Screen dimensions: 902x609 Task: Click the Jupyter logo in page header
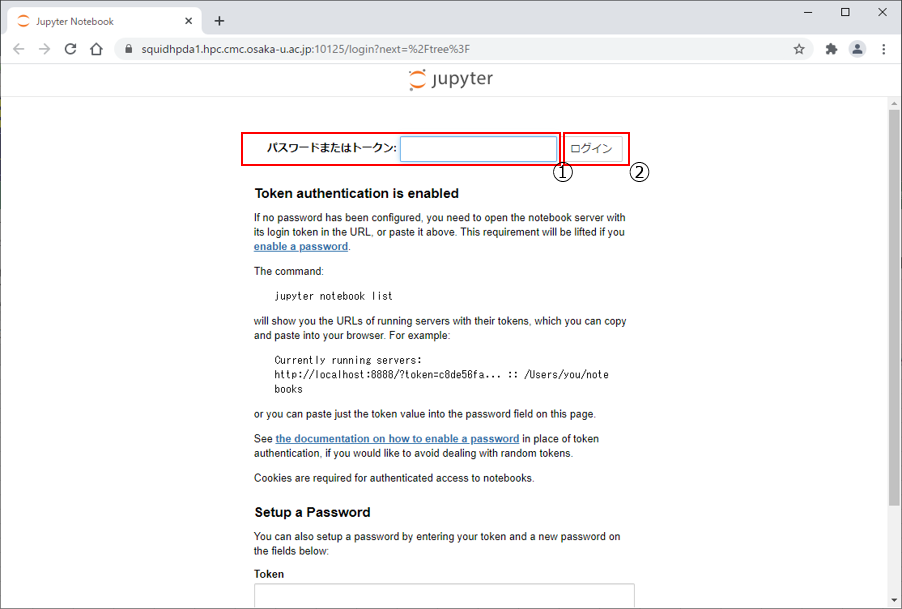point(450,80)
